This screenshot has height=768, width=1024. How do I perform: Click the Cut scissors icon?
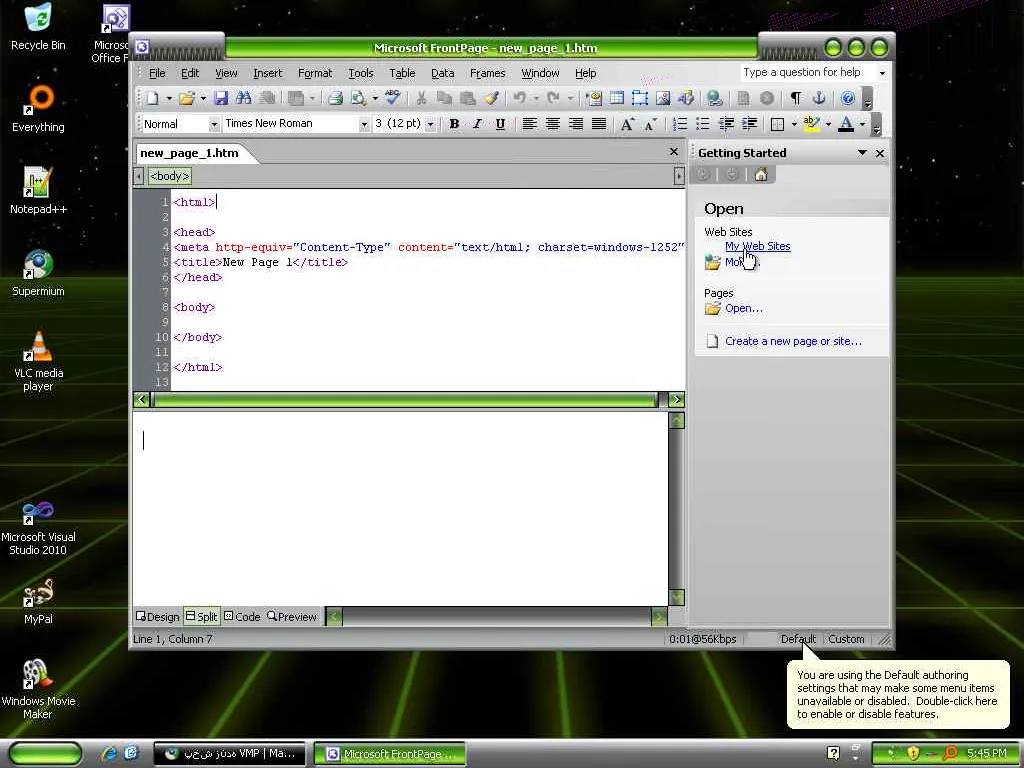(421, 98)
